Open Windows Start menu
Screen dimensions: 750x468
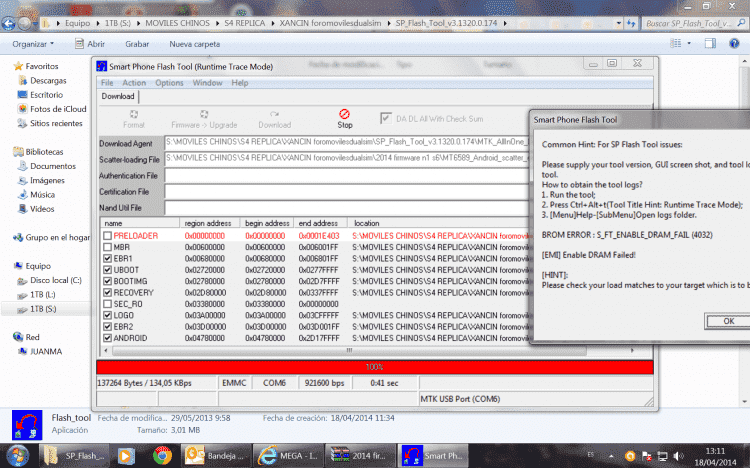18,456
